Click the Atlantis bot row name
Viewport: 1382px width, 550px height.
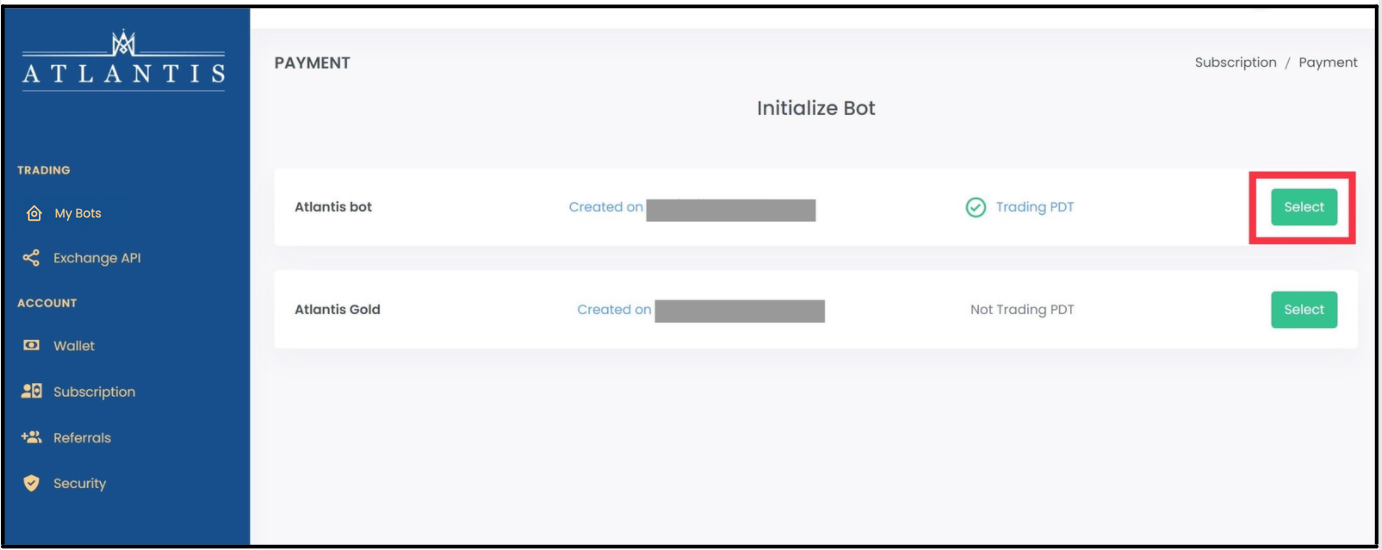click(333, 207)
